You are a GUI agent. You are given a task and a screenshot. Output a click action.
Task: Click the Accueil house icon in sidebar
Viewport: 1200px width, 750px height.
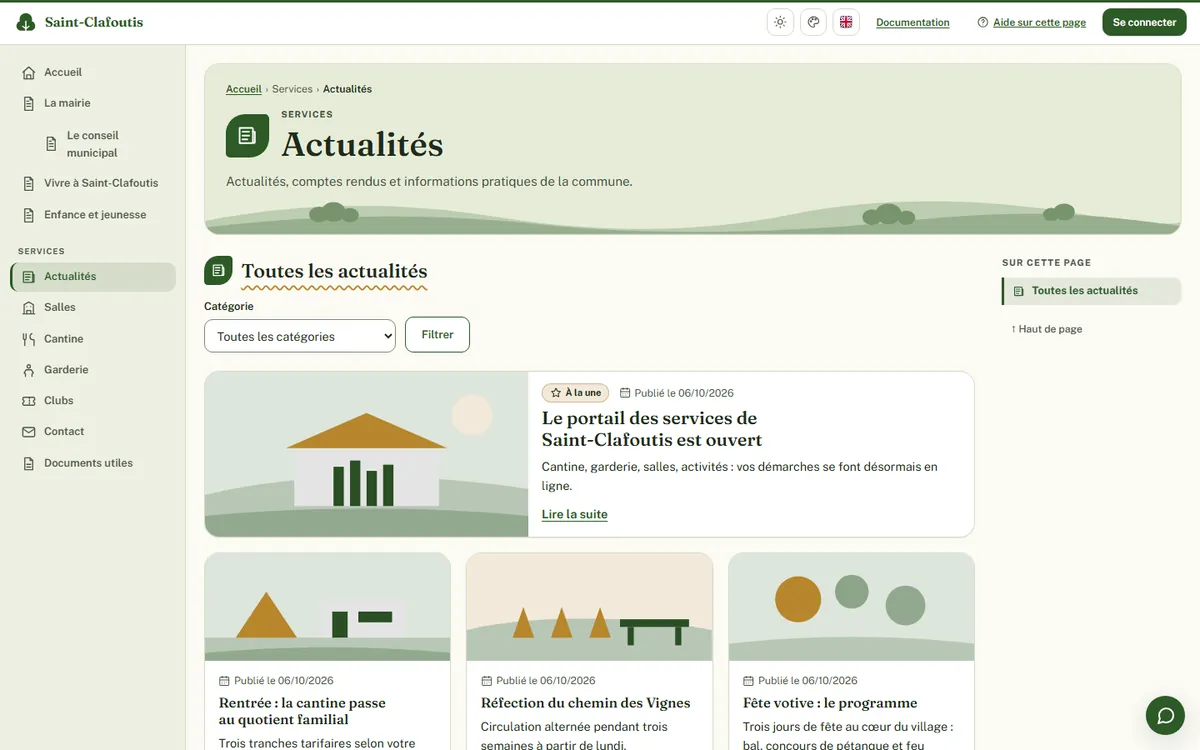29,73
